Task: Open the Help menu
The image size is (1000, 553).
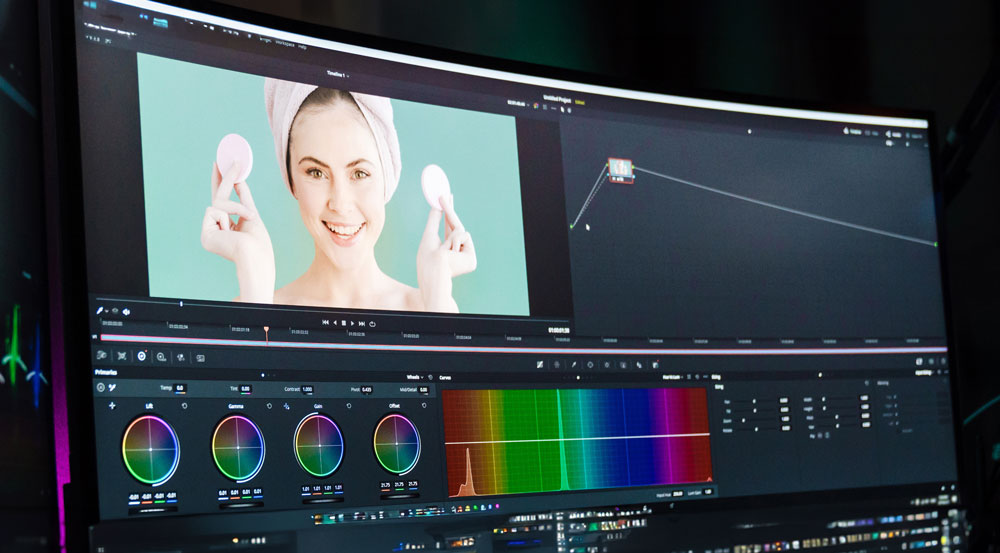Action: pos(302,47)
